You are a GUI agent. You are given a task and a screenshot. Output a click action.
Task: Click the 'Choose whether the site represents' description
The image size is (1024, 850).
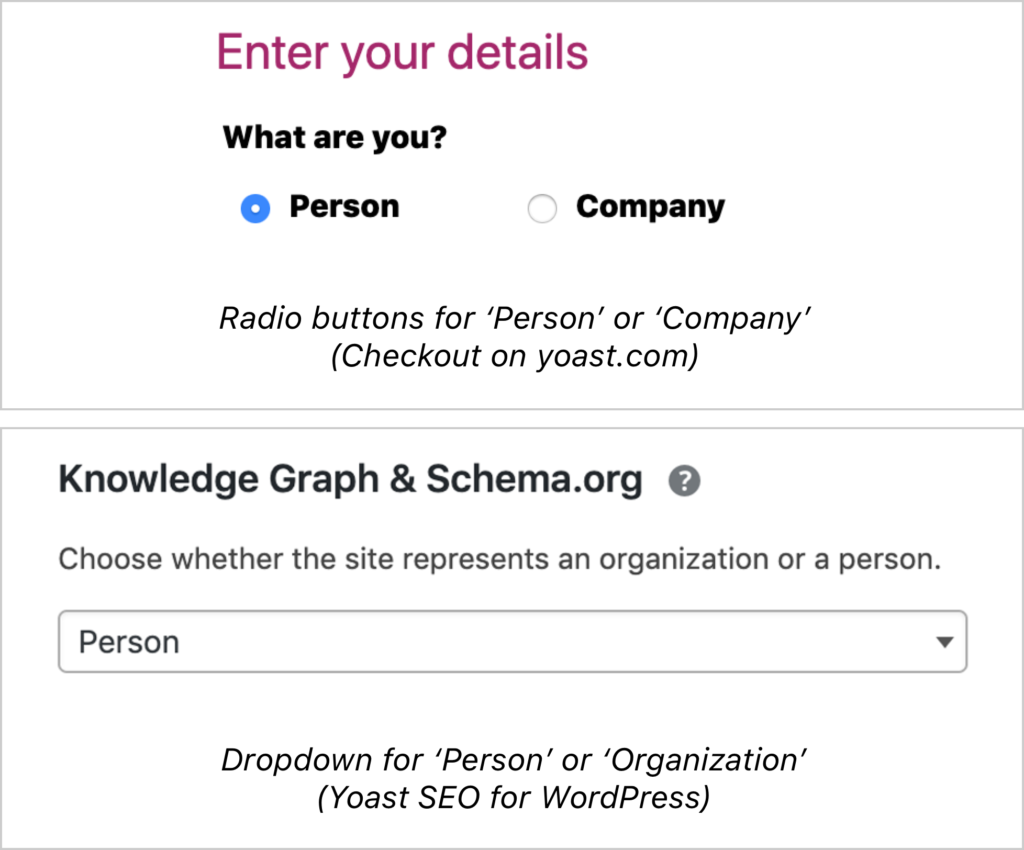click(500, 559)
